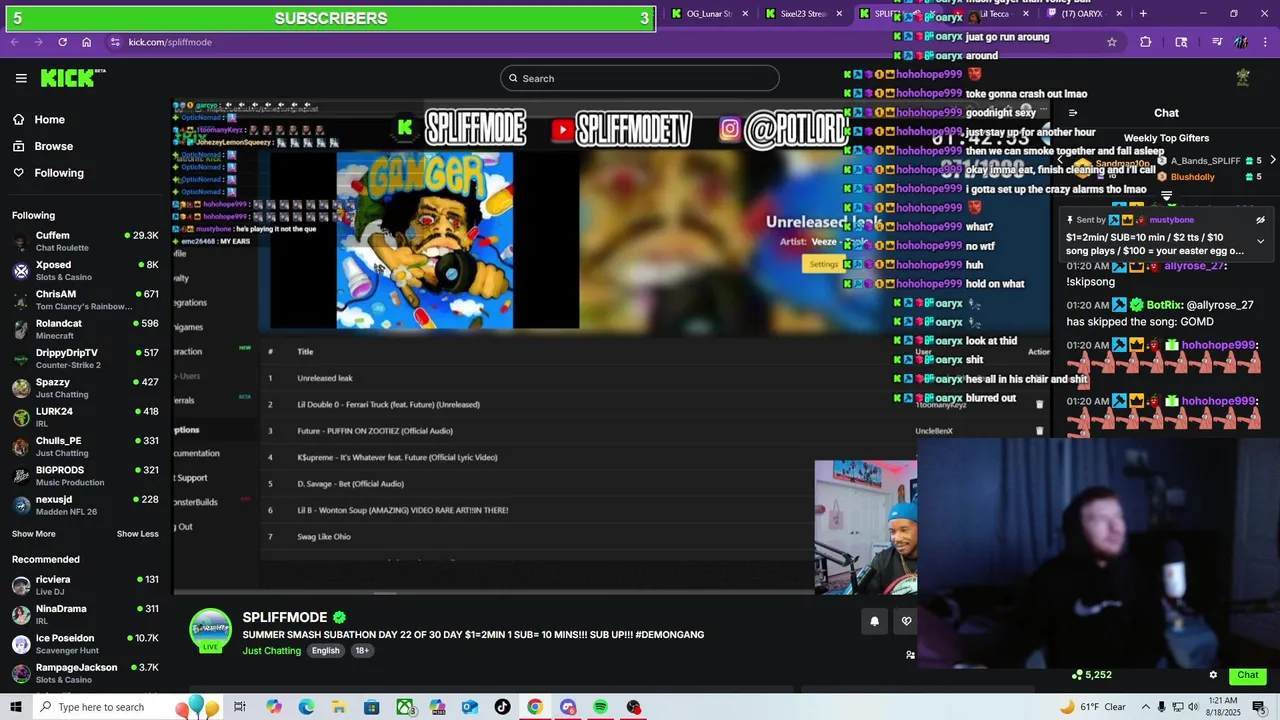Open Windows Start menu

(x=15, y=707)
